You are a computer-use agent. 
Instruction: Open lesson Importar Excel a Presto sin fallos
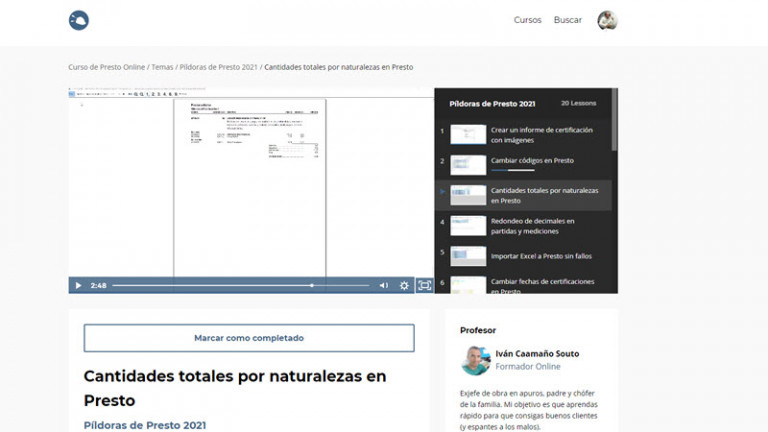pyautogui.click(x=540, y=256)
